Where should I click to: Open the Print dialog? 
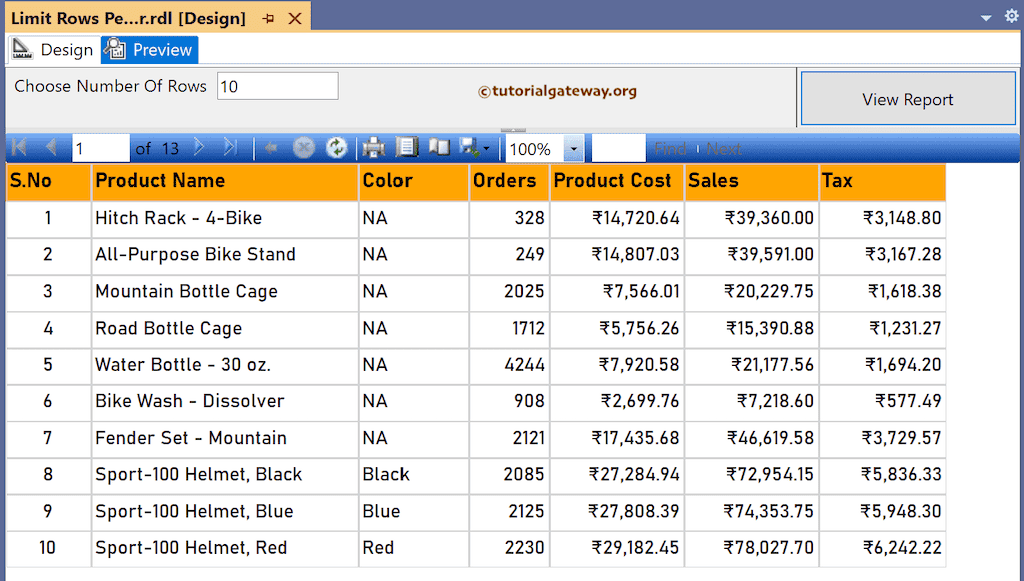[373, 147]
